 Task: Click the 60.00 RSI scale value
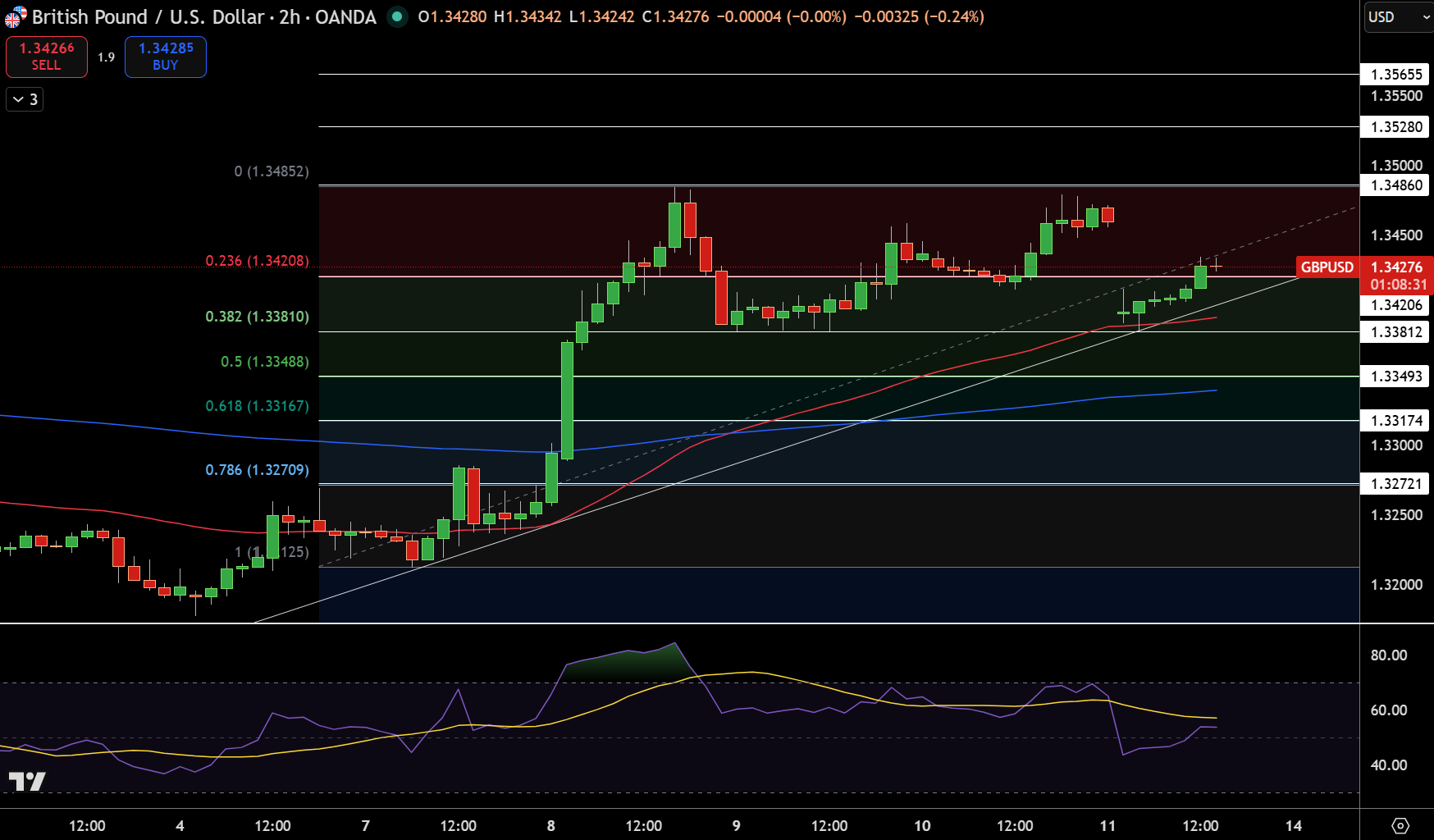click(x=1389, y=710)
